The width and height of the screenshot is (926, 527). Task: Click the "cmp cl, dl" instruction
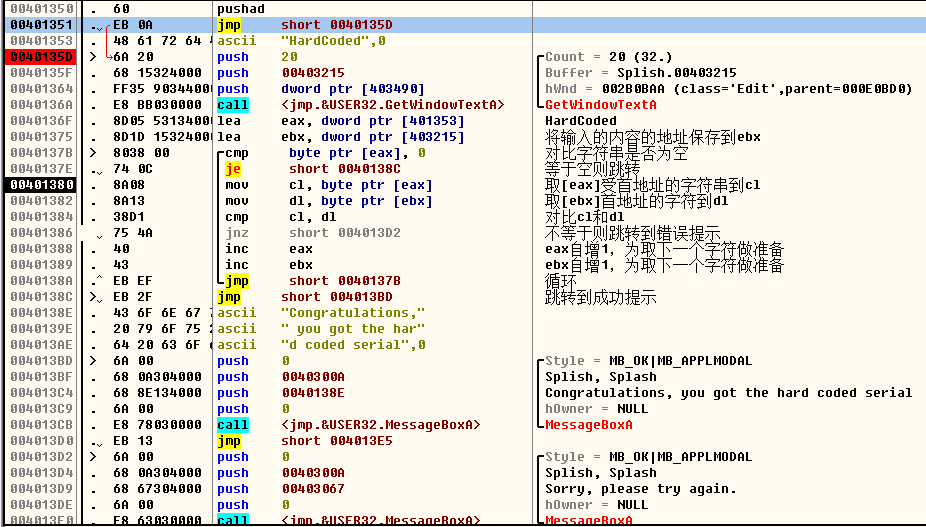click(x=281, y=217)
